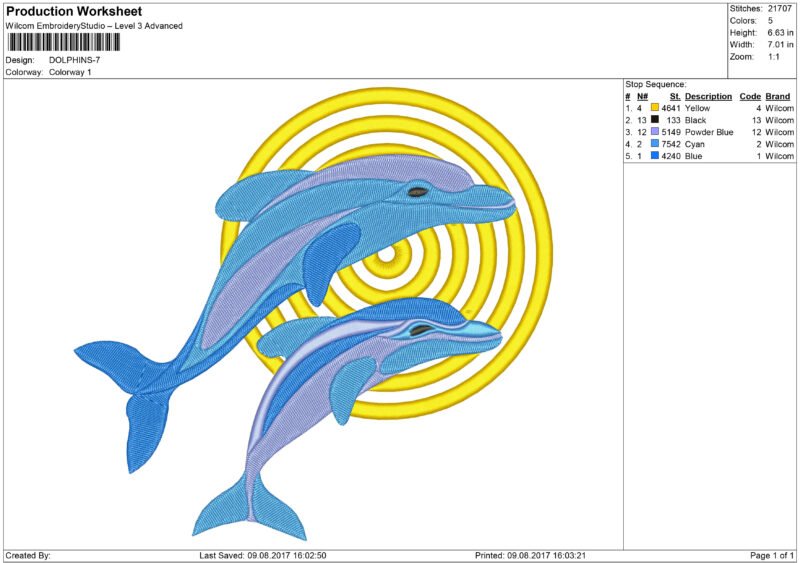Click the 'Created By:' footer label
This screenshot has height=563, width=800.
tap(28, 555)
